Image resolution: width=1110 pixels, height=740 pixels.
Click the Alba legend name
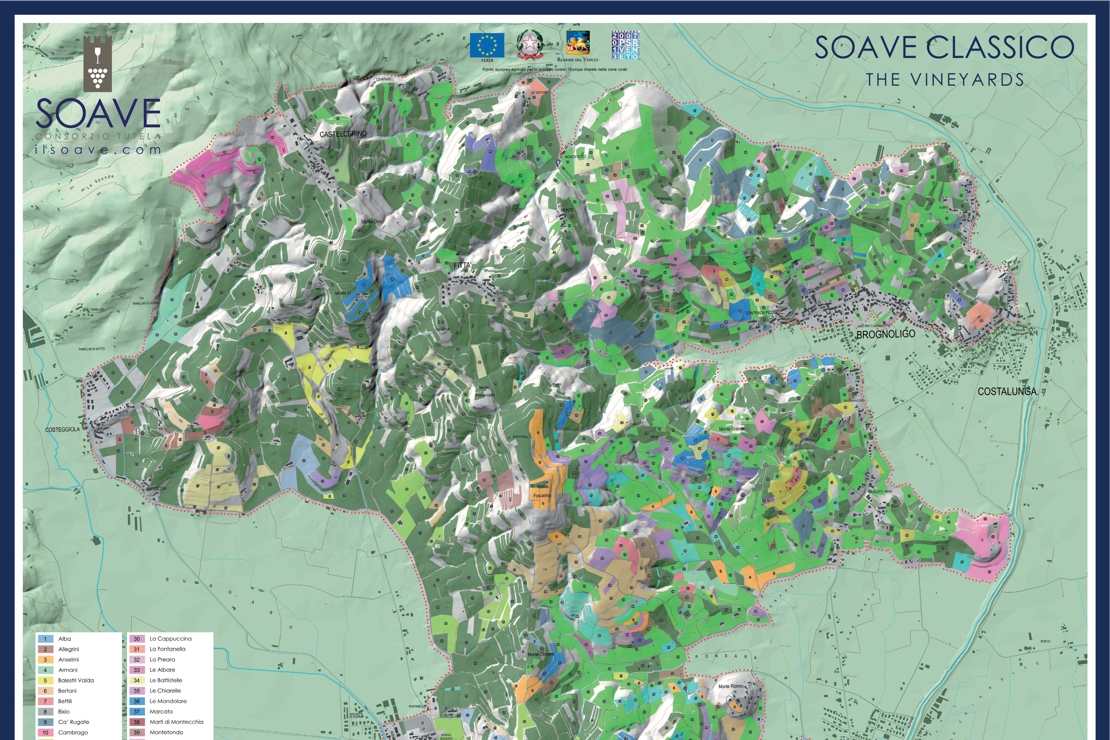tap(64, 639)
